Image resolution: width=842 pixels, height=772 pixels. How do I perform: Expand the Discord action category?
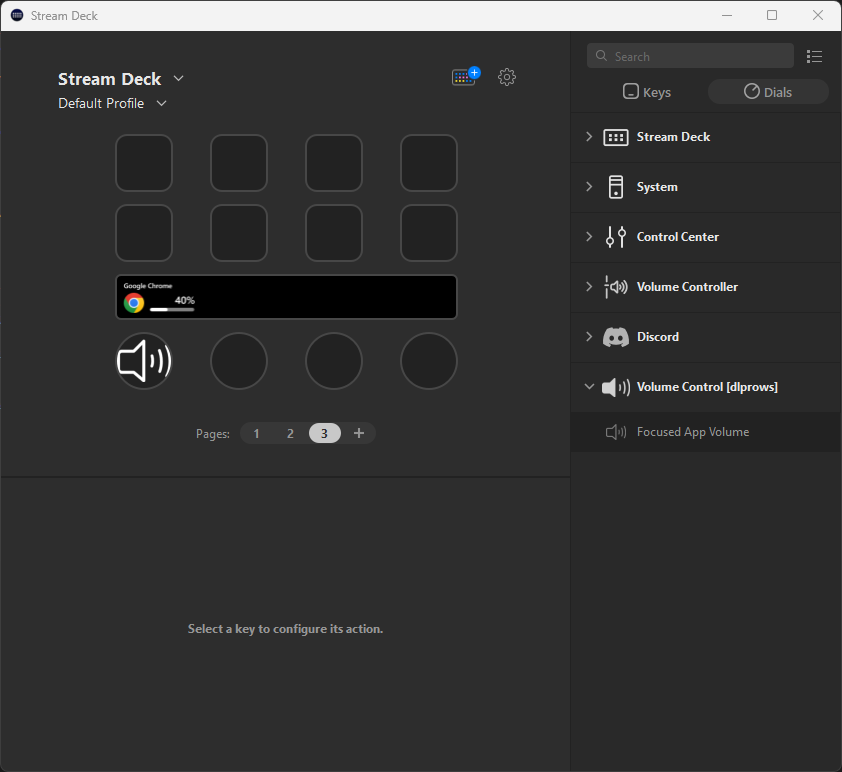click(x=589, y=337)
